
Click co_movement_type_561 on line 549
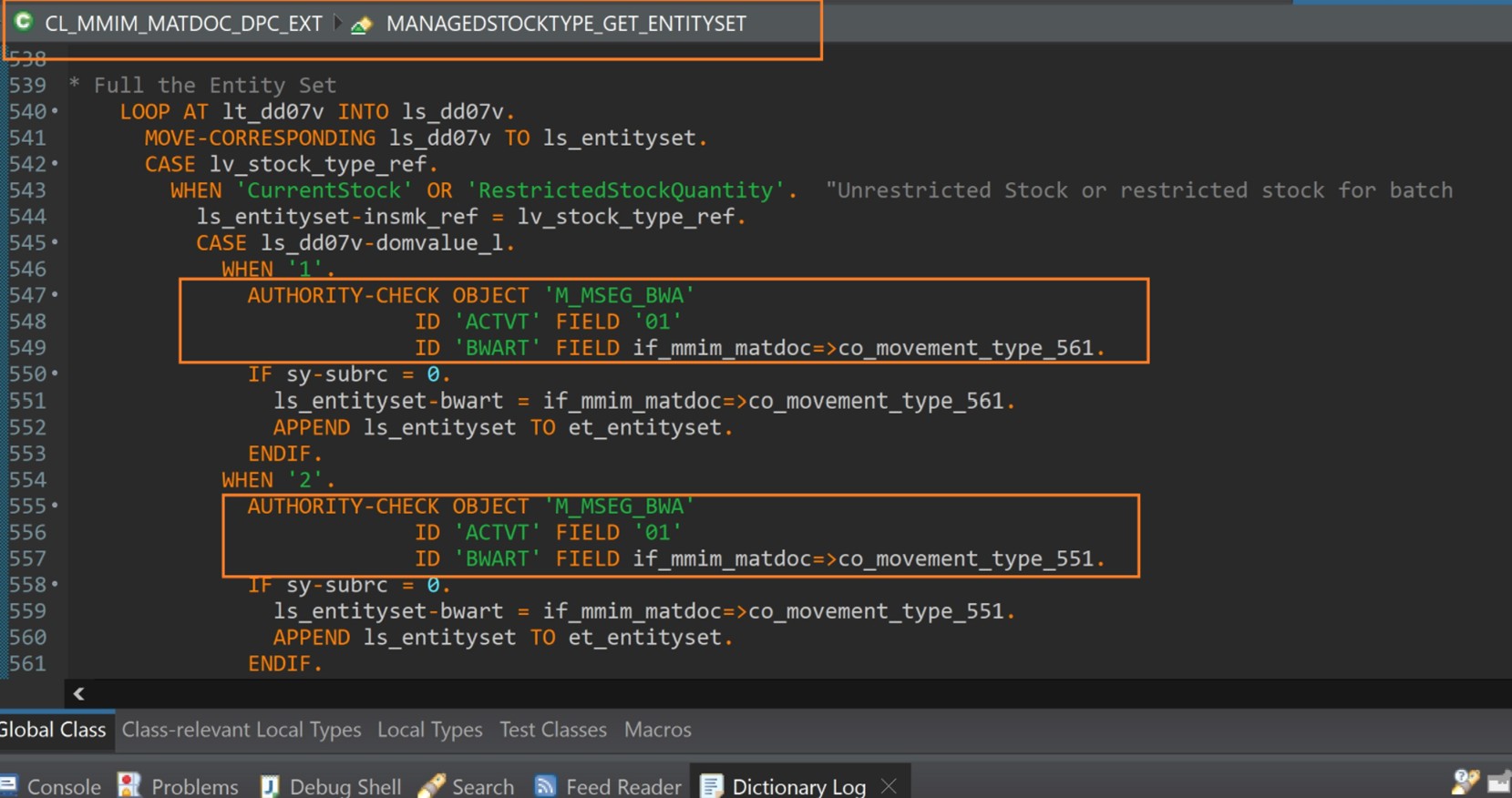(x=966, y=348)
